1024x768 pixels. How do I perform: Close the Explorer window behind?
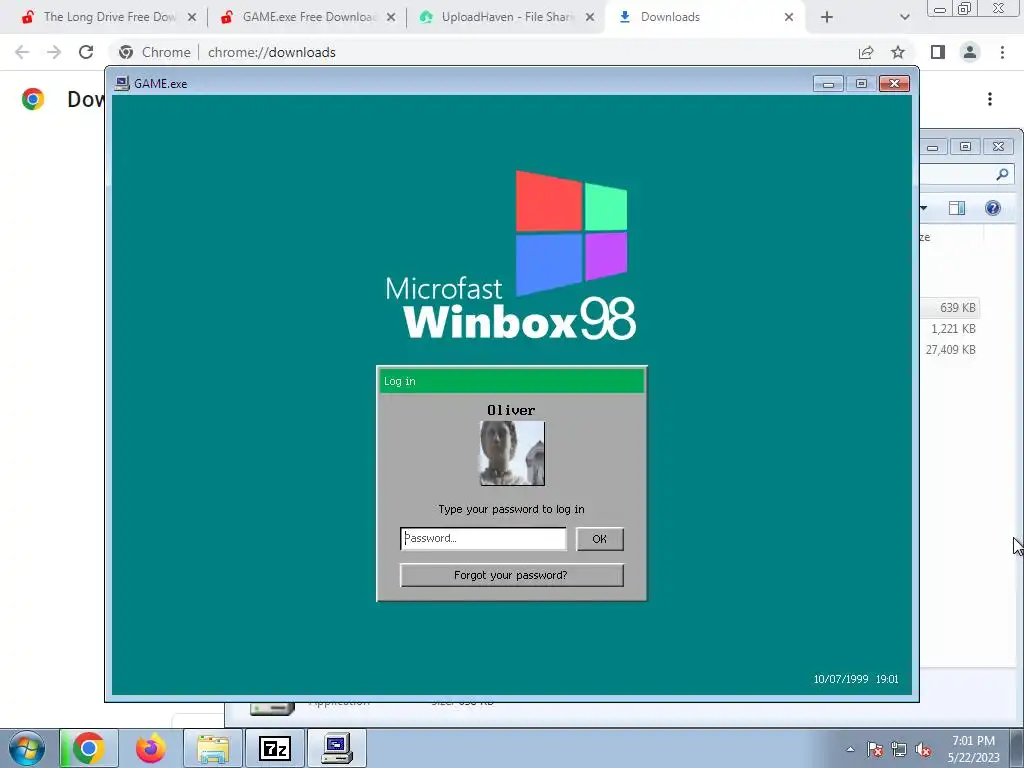tap(998, 147)
